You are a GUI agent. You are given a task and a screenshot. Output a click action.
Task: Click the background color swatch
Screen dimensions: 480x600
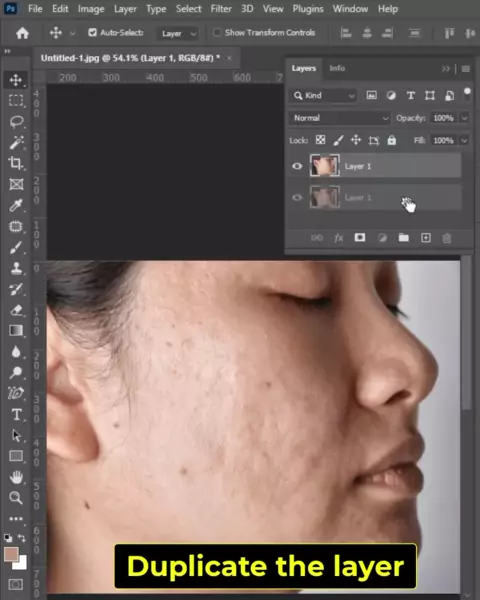pos(22,563)
